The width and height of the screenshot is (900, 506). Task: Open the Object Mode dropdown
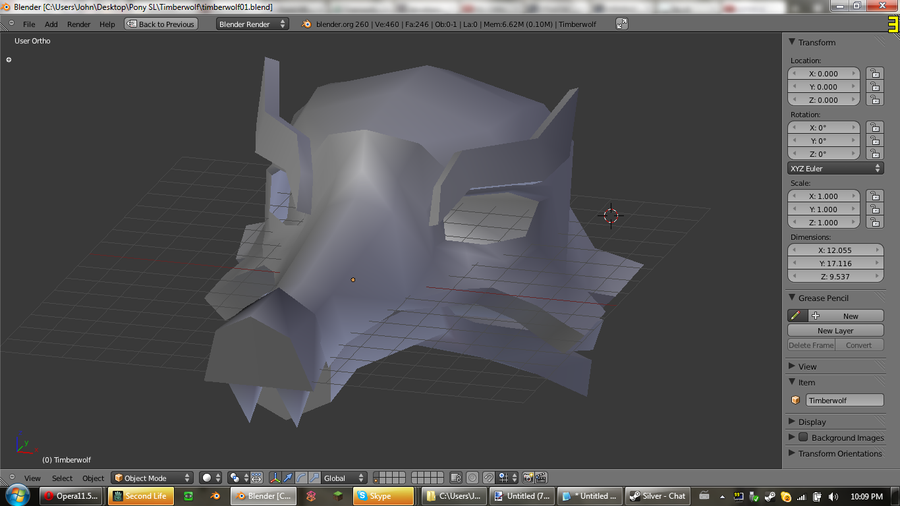tap(152, 478)
